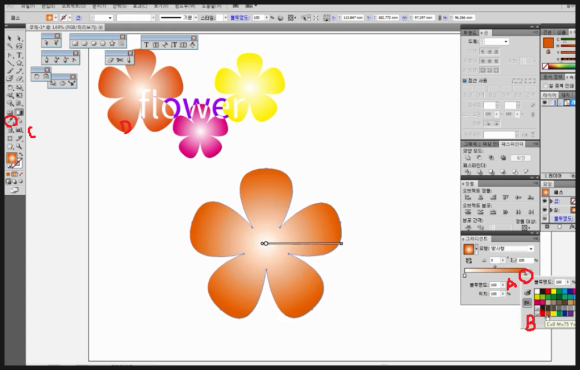Screen dimensions: 580x370
Task: Switch to the Pathfinder tab
Action: click(x=511, y=144)
